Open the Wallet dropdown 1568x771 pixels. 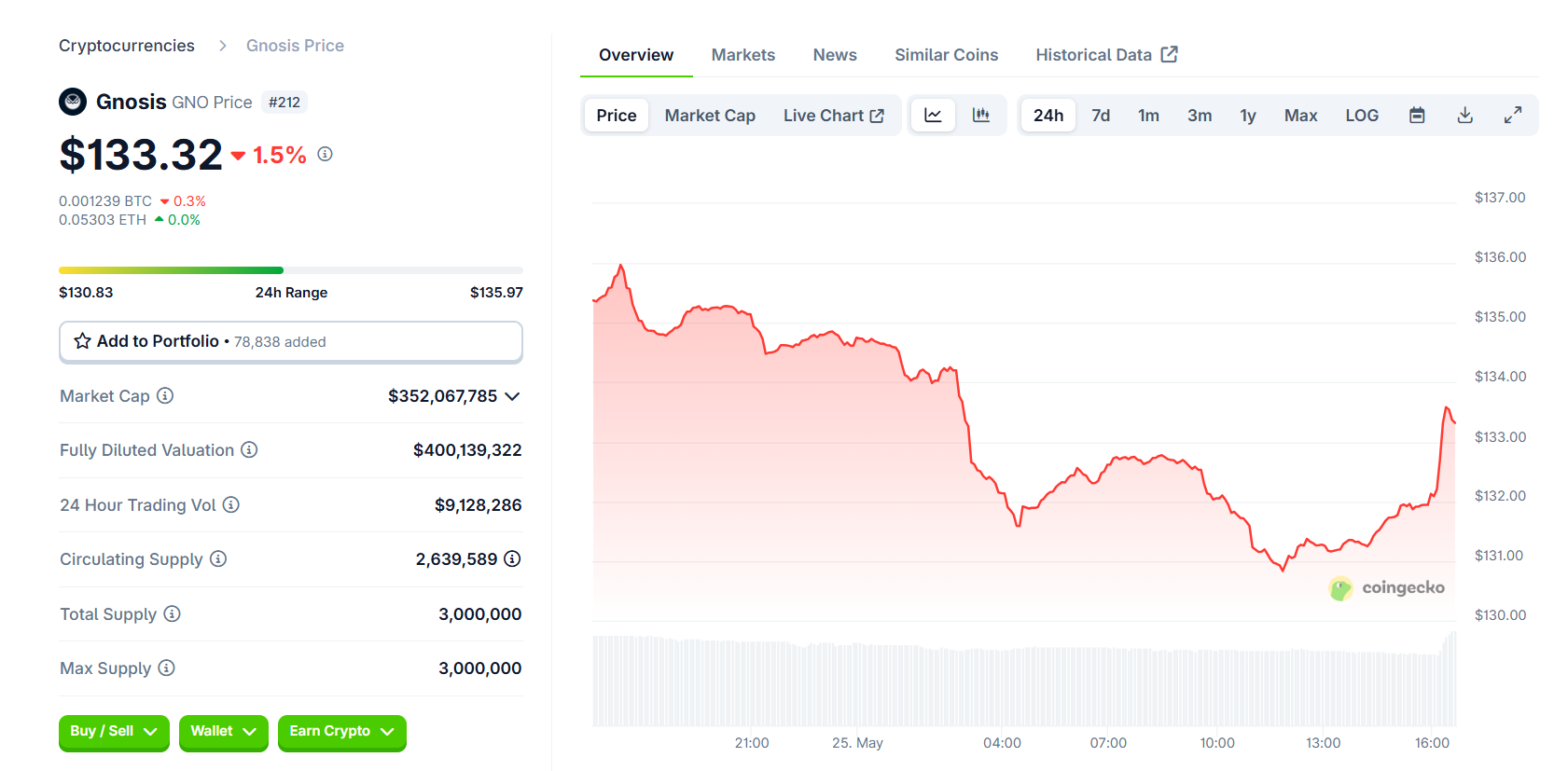coord(223,732)
